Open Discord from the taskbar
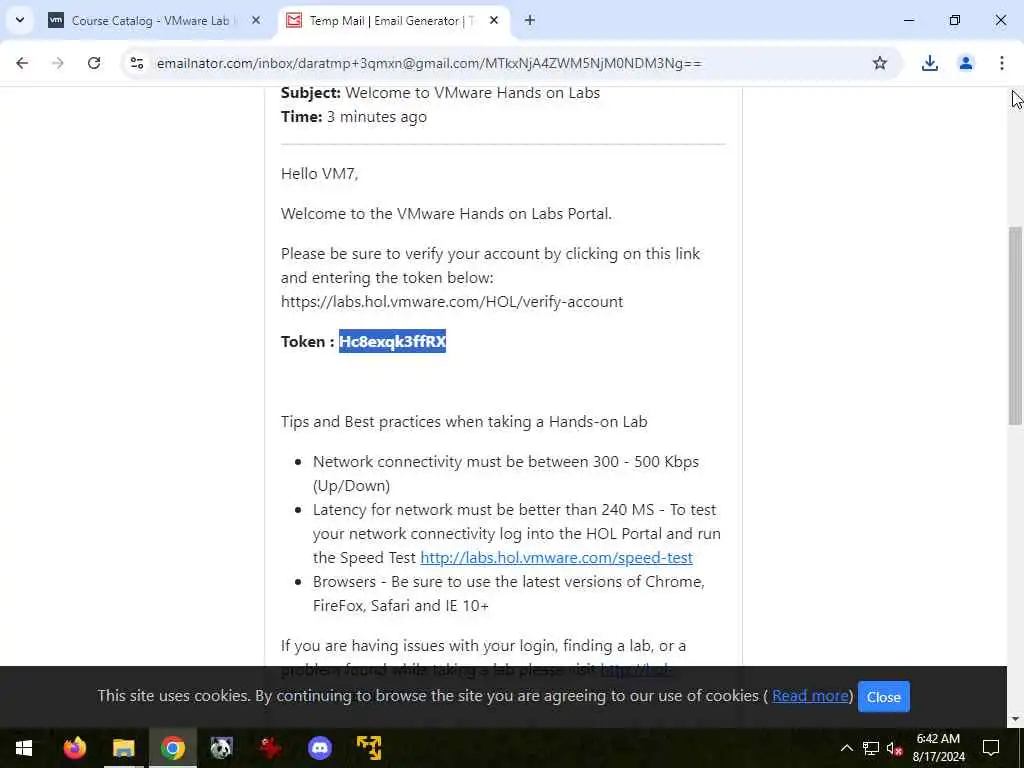This screenshot has width=1024, height=768. (x=319, y=748)
